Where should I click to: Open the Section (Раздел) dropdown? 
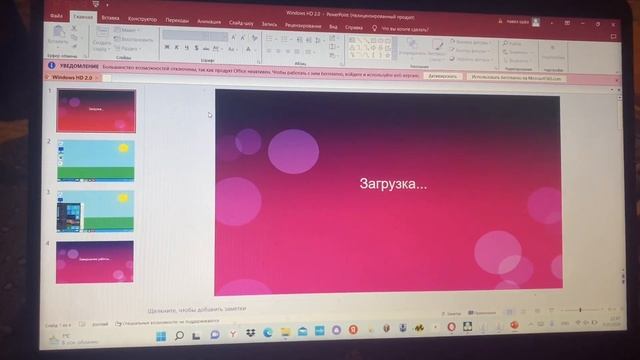pos(128,49)
